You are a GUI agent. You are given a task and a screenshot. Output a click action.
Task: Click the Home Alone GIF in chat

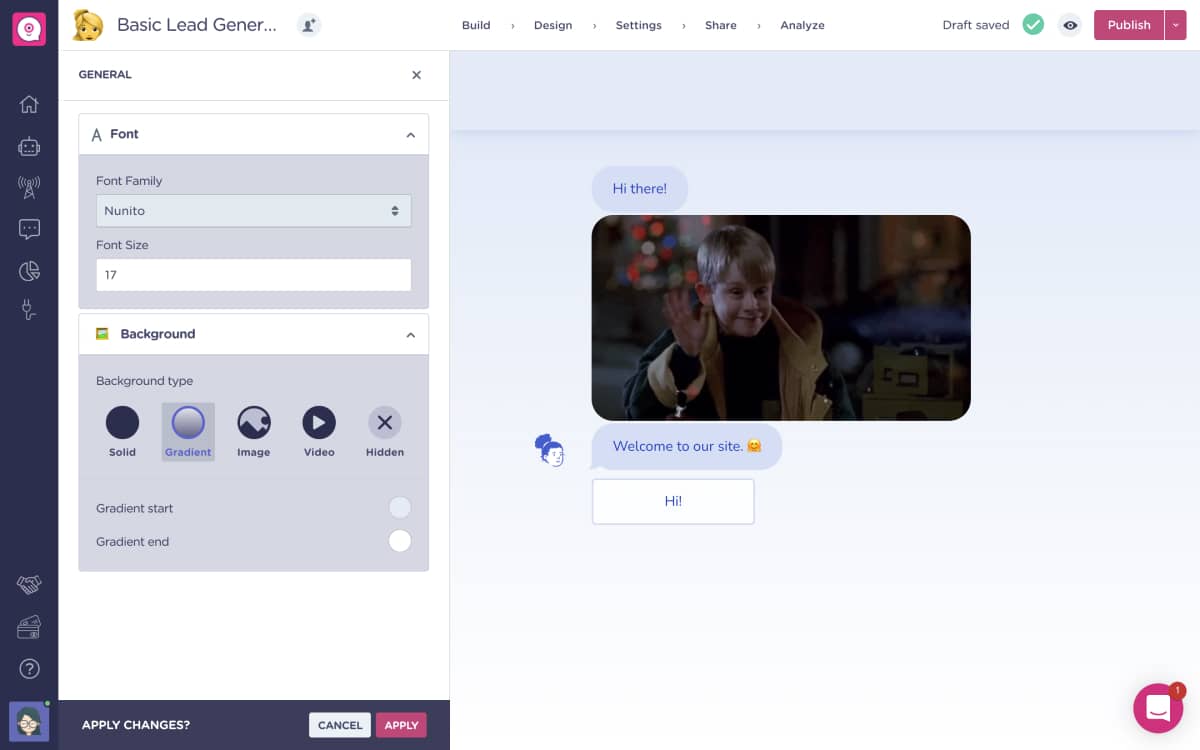[781, 318]
